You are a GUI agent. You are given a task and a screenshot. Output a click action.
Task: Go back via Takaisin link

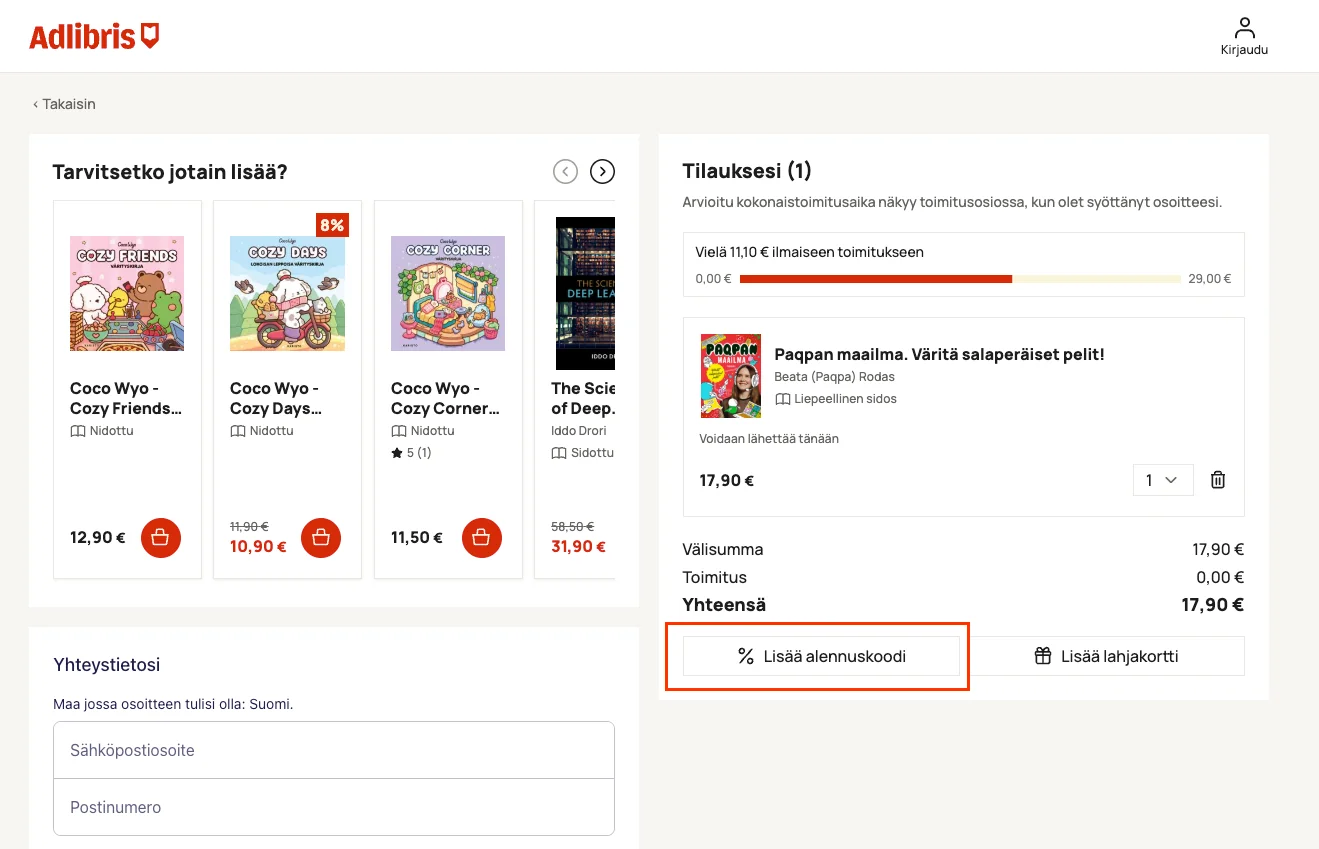64,104
